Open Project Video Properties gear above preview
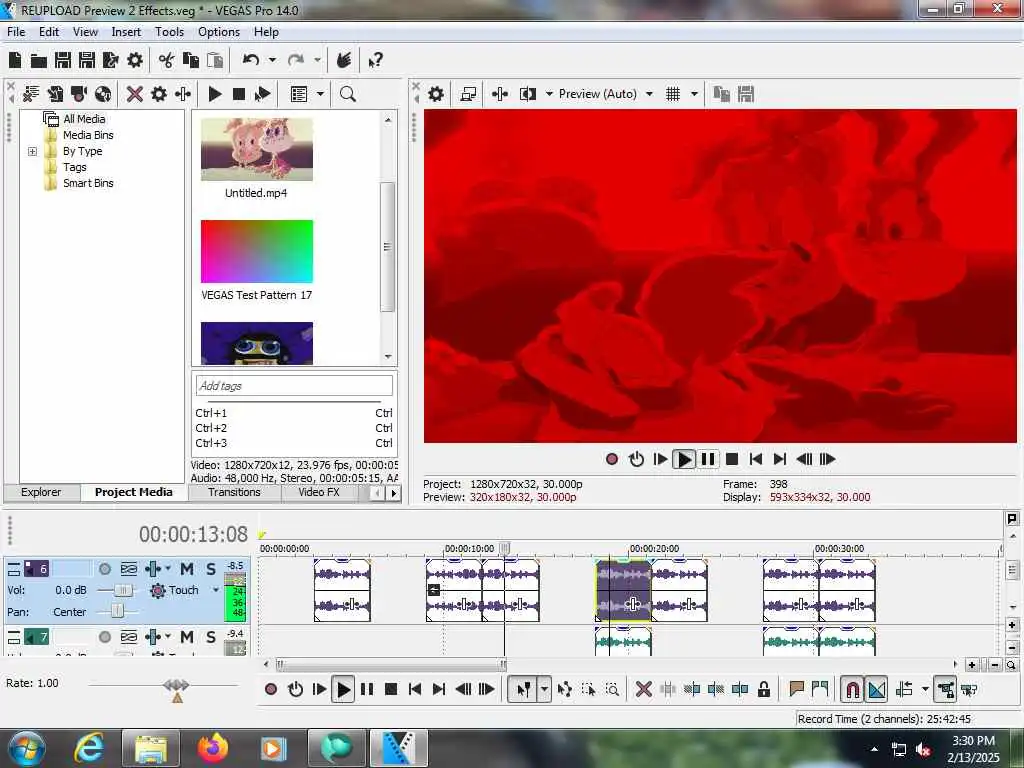The image size is (1024, 768). 436,94
